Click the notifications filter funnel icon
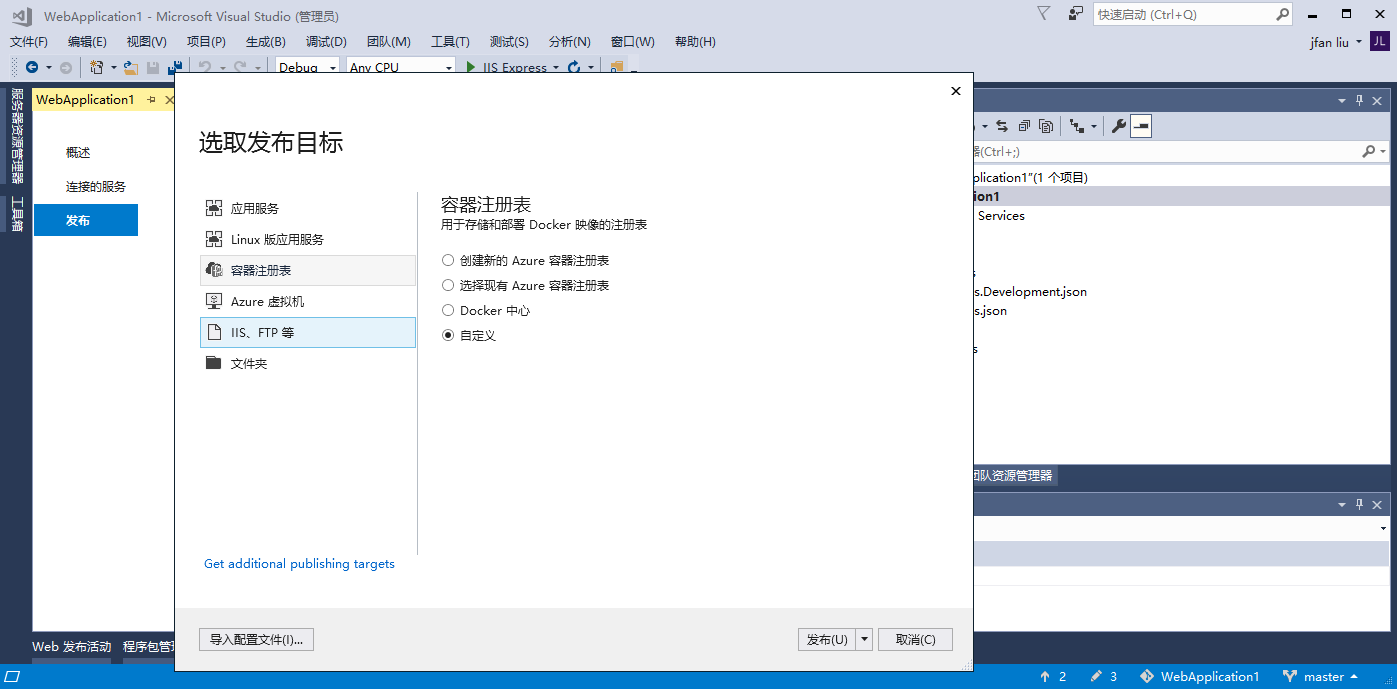Screen dimensions: 1397x689 [1044, 13]
